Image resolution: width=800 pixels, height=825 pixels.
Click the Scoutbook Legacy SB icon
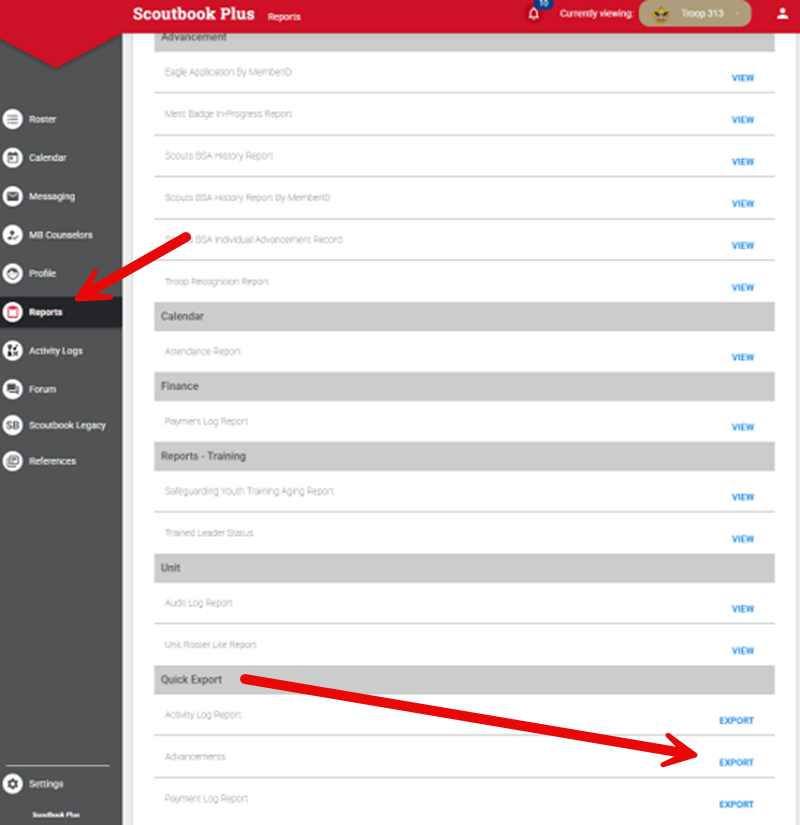[x=13, y=425]
